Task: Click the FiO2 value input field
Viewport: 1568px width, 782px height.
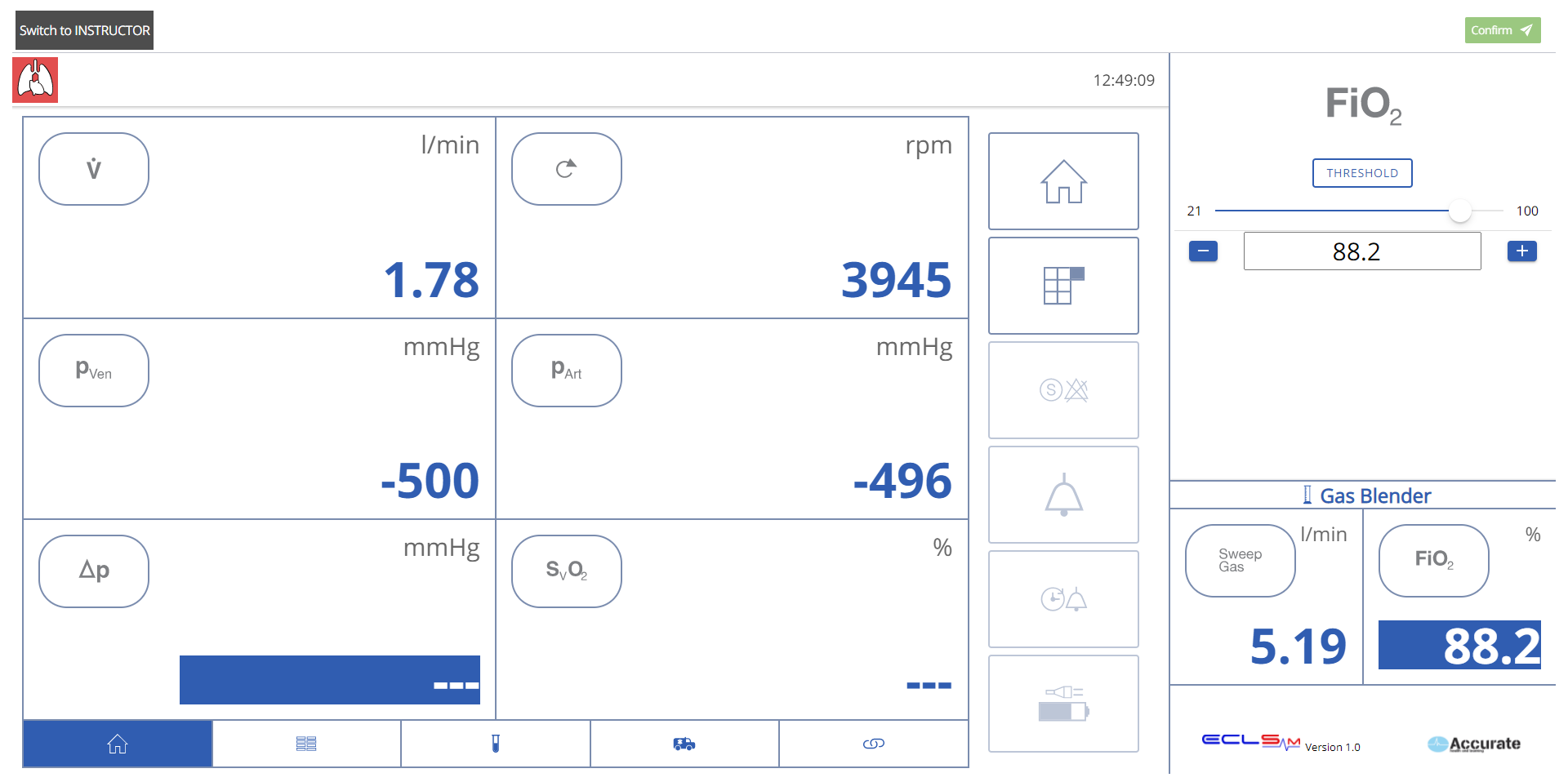Action: (1361, 251)
